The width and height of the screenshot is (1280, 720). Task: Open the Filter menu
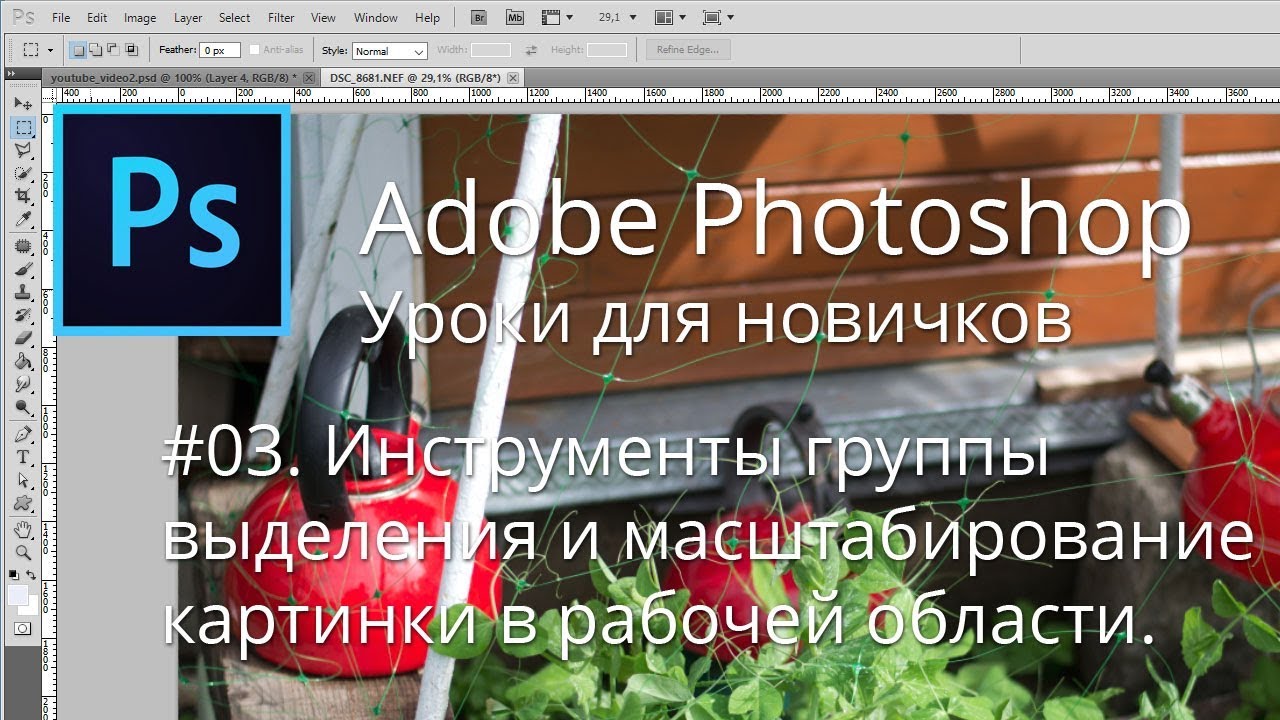[282, 18]
